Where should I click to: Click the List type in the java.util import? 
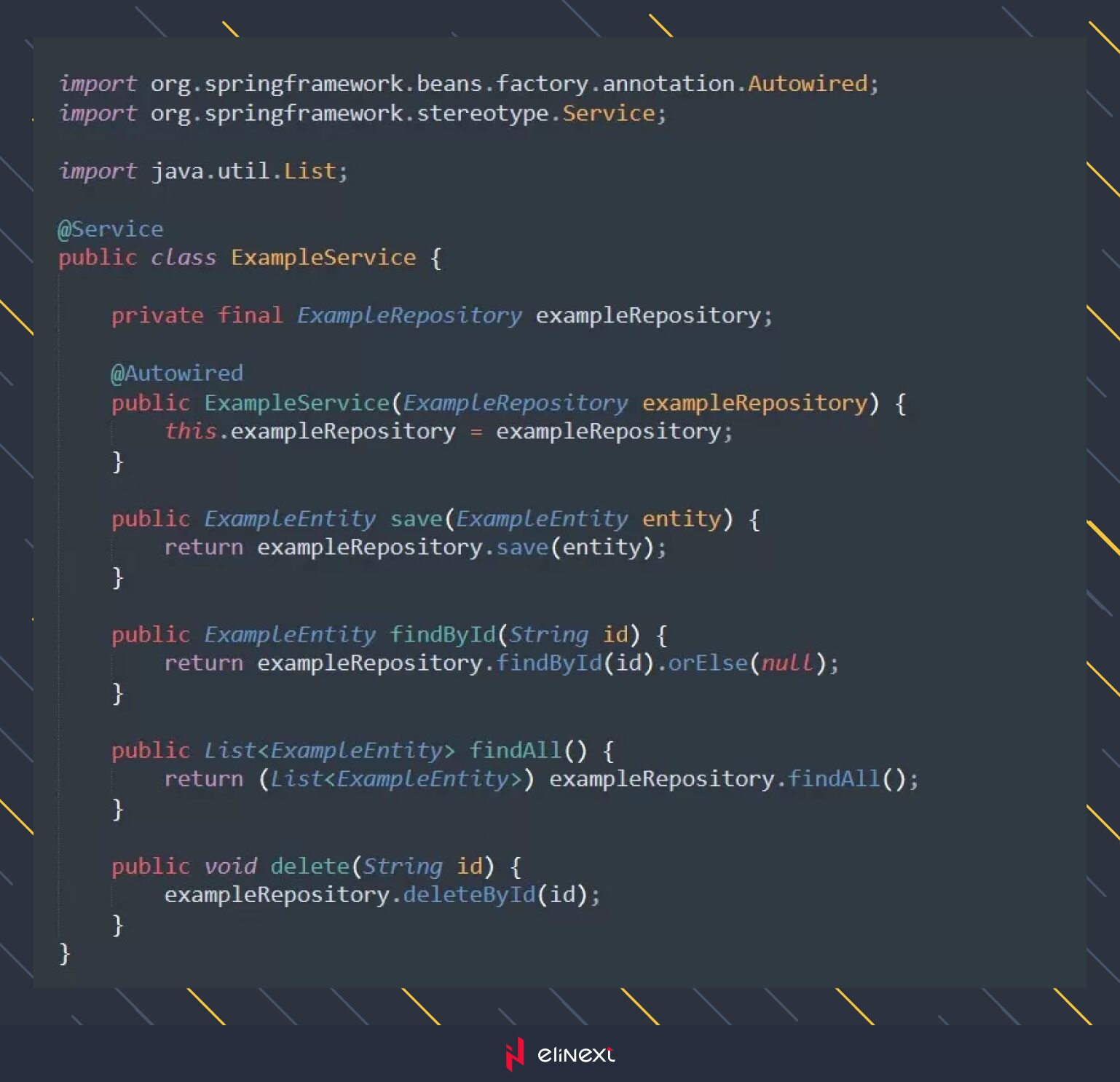(x=309, y=171)
